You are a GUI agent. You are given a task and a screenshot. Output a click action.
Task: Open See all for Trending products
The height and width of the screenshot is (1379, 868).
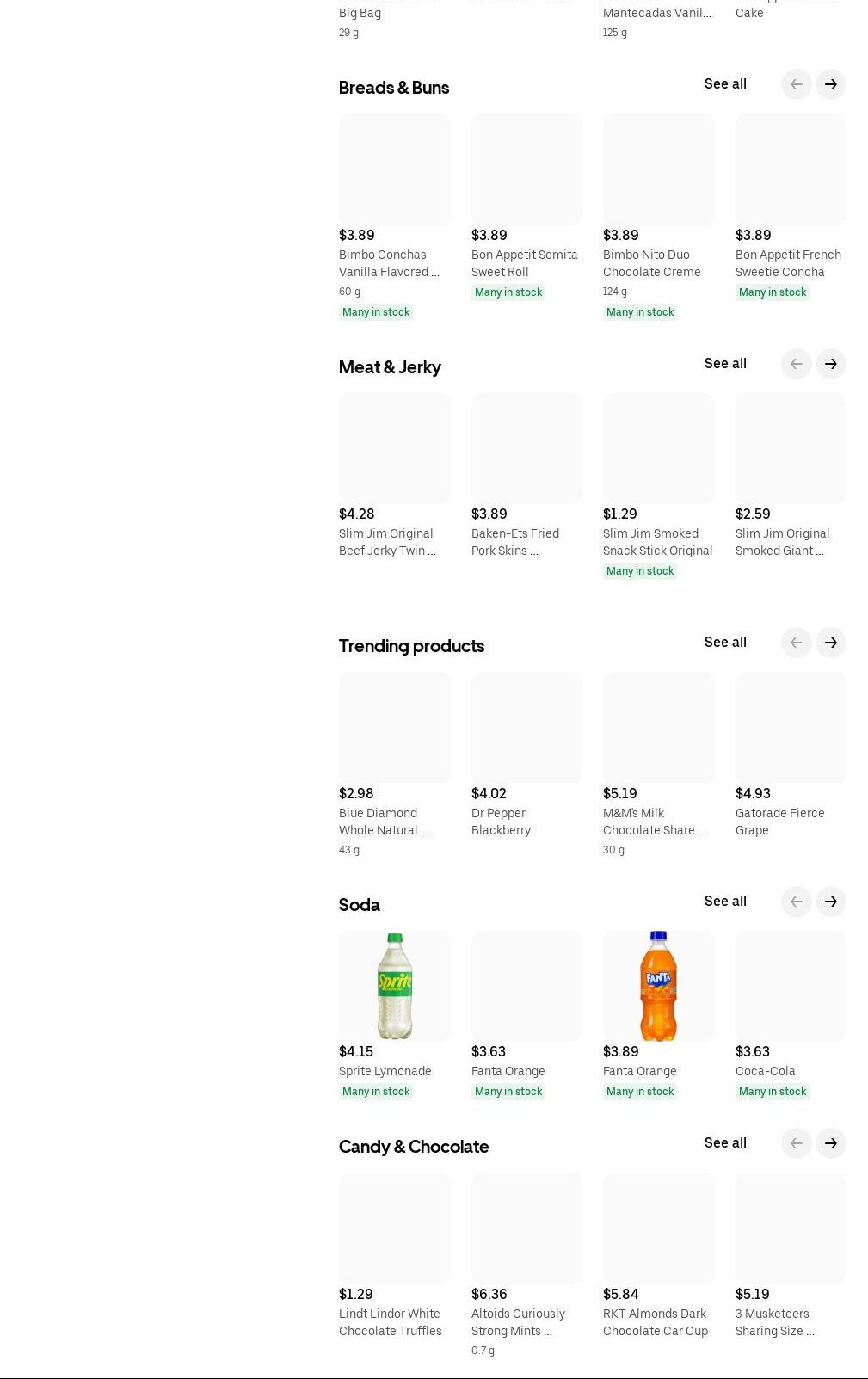tap(724, 643)
